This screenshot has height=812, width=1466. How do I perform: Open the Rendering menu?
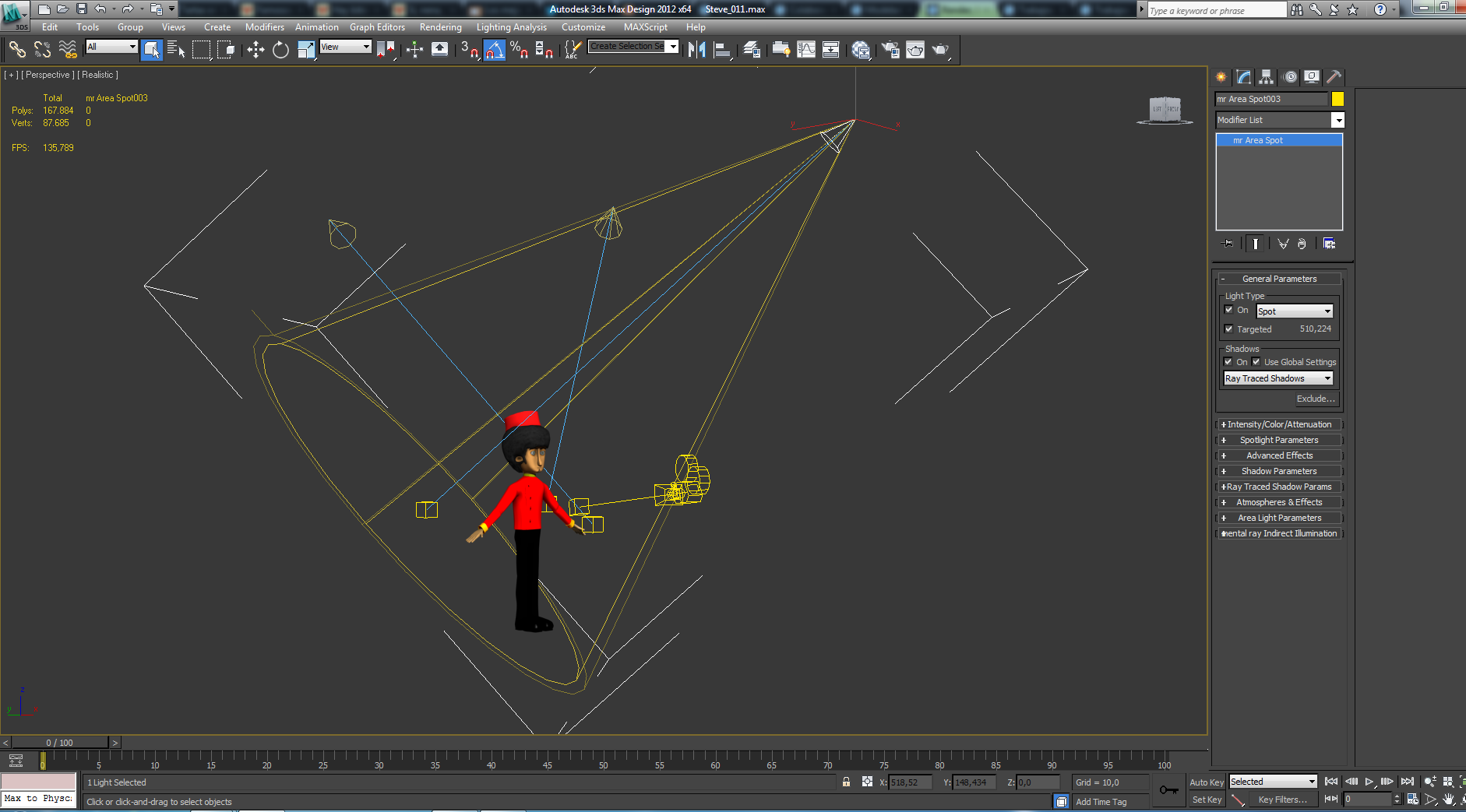(441, 27)
